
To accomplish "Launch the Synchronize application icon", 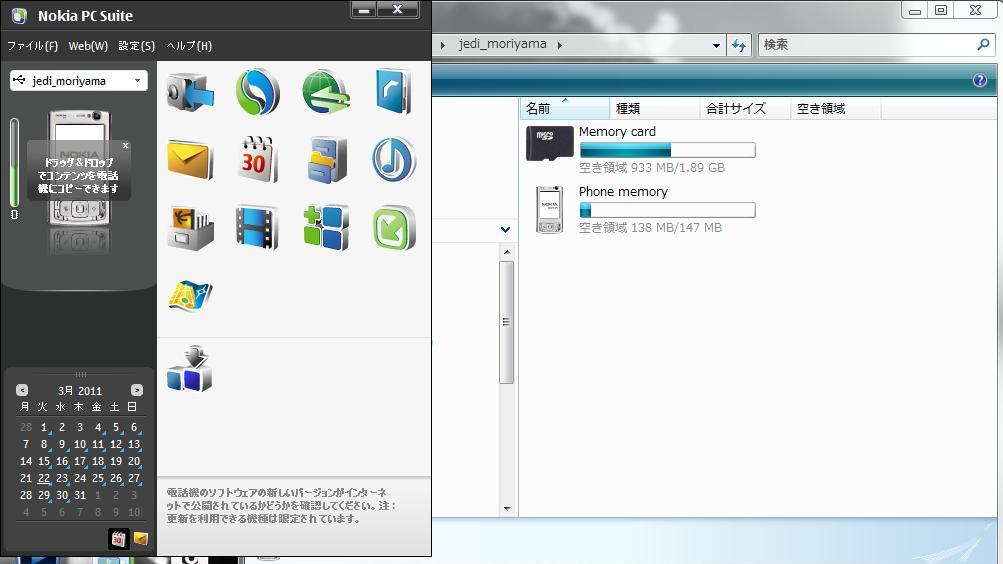I will click(x=258, y=93).
